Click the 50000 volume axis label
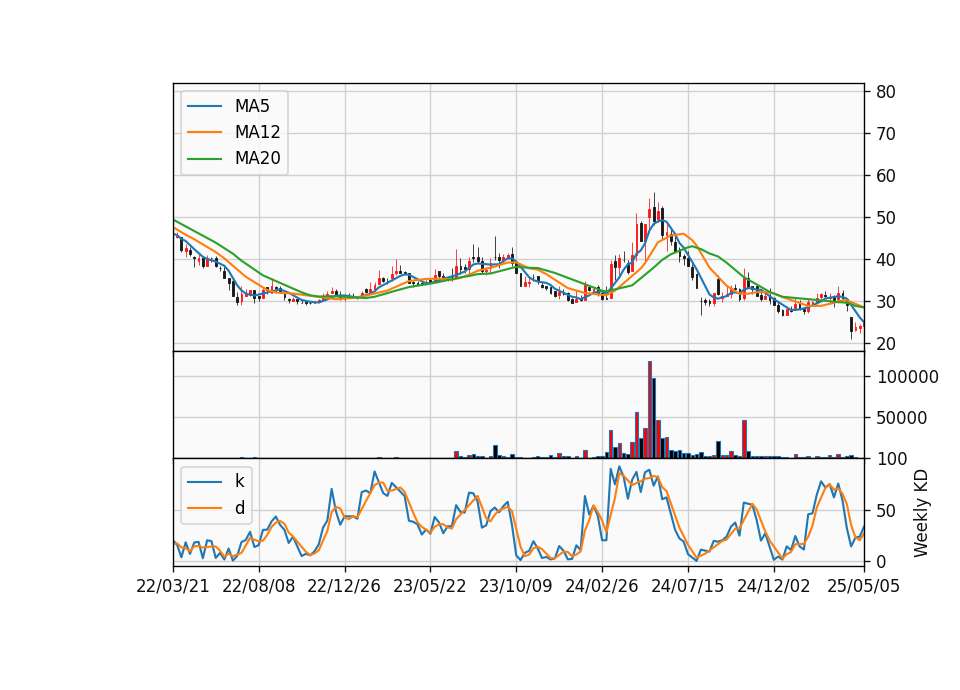The height and width of the screenshot is (690, 960). (902, 418)
